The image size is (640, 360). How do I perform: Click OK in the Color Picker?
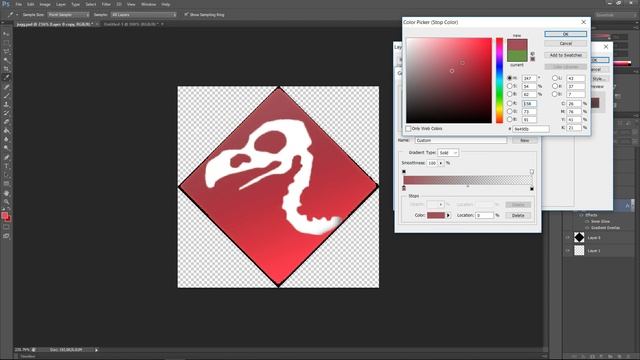pyautogui.click(x=565, y=34)
